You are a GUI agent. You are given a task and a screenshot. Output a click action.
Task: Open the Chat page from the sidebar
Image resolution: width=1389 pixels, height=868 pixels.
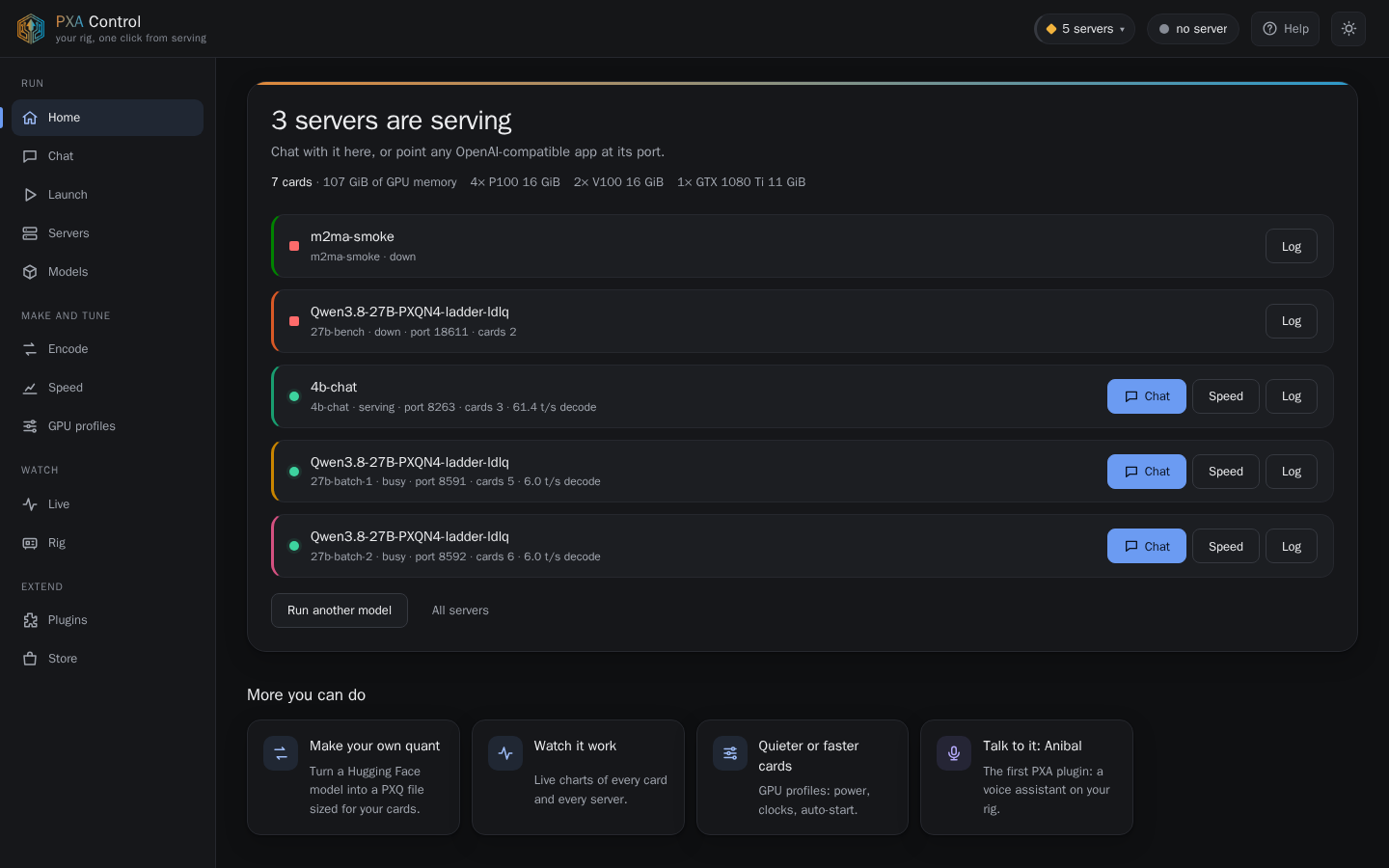[108, 156]
